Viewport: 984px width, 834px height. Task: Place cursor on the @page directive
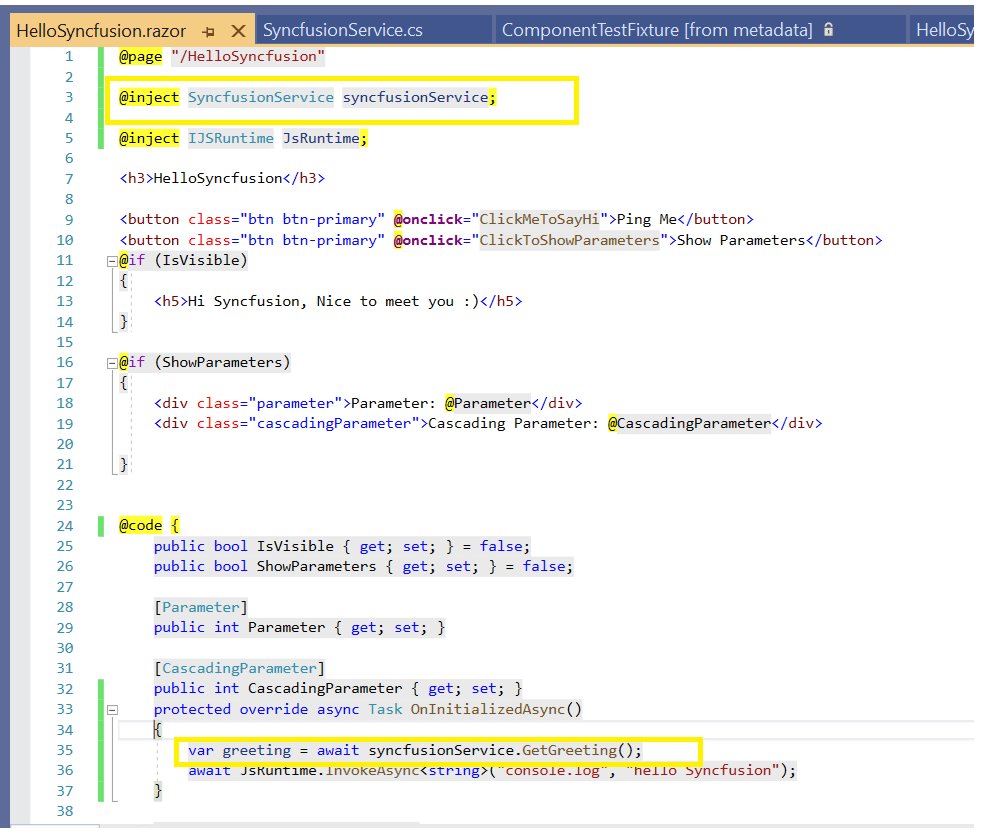pyautogui.click(x=141, y=56)
